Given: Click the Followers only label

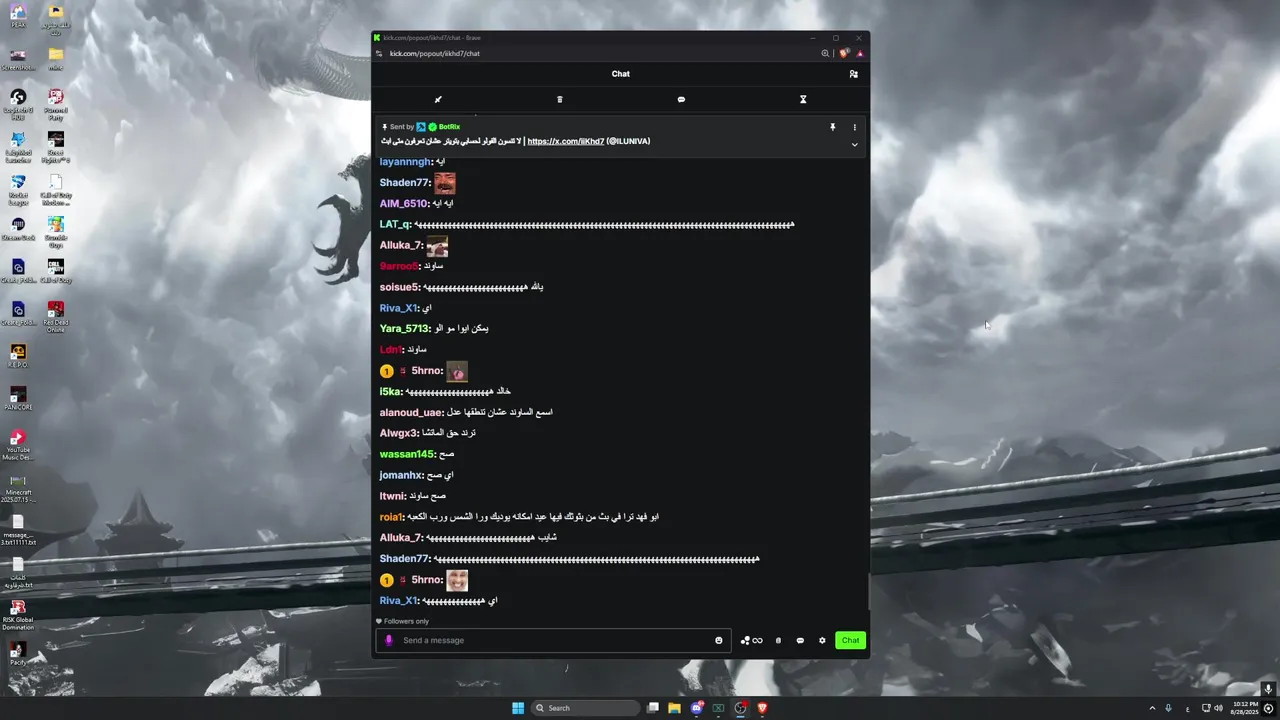Looking at the screenshot, I should [x=407, y=621].
